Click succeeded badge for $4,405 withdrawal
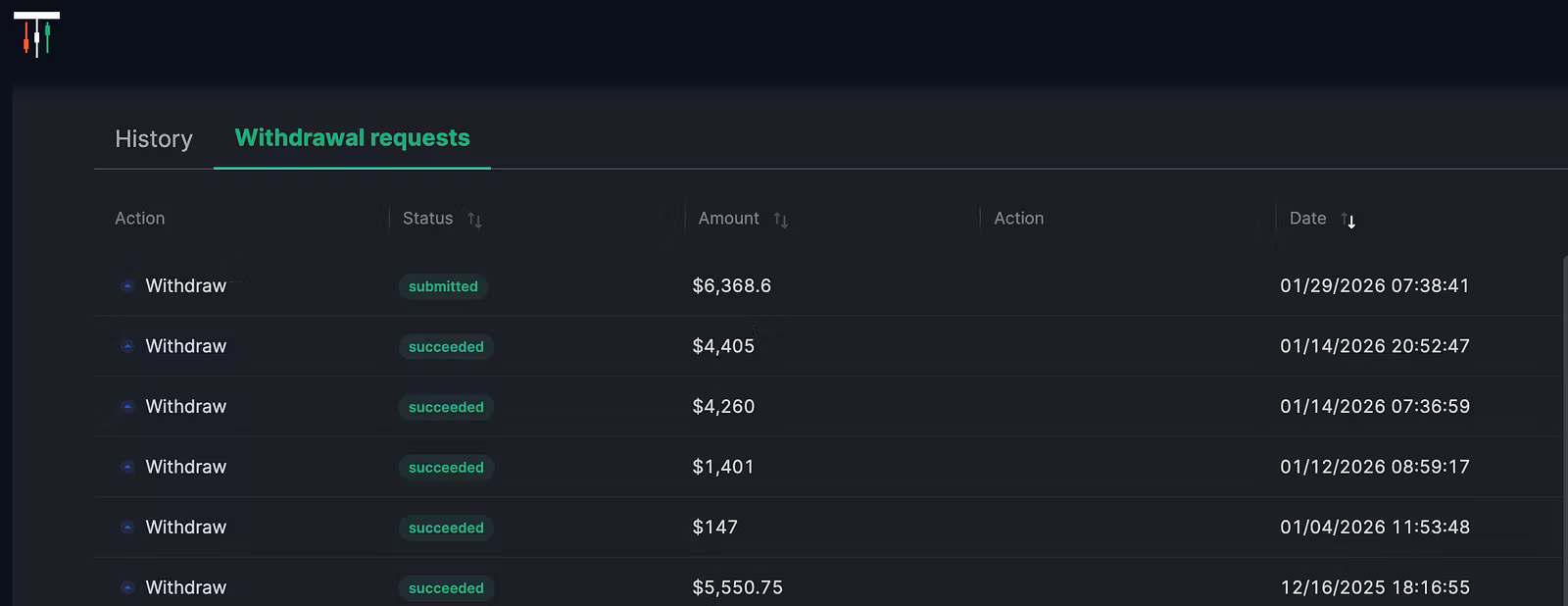This screenshot has width=1568, height=606. click(446, 347)
